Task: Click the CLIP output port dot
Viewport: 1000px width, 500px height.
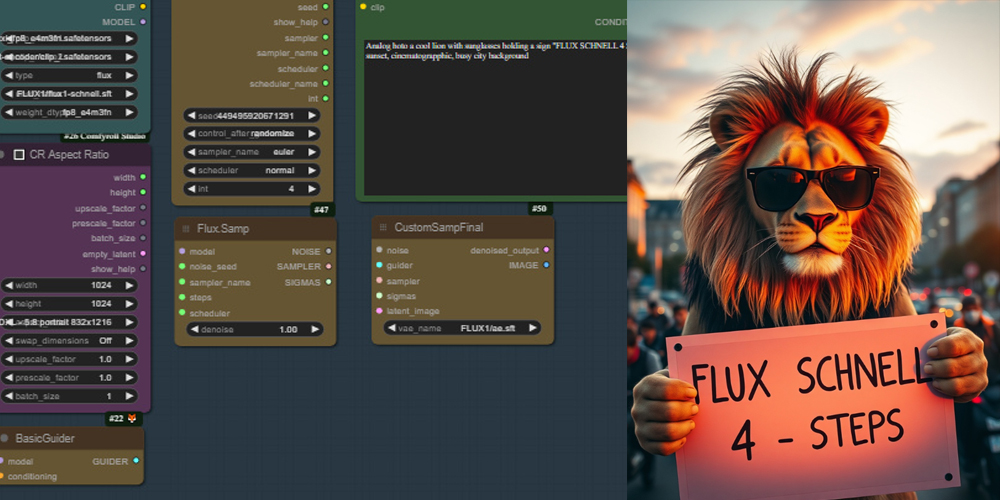Action: point(143,7)
